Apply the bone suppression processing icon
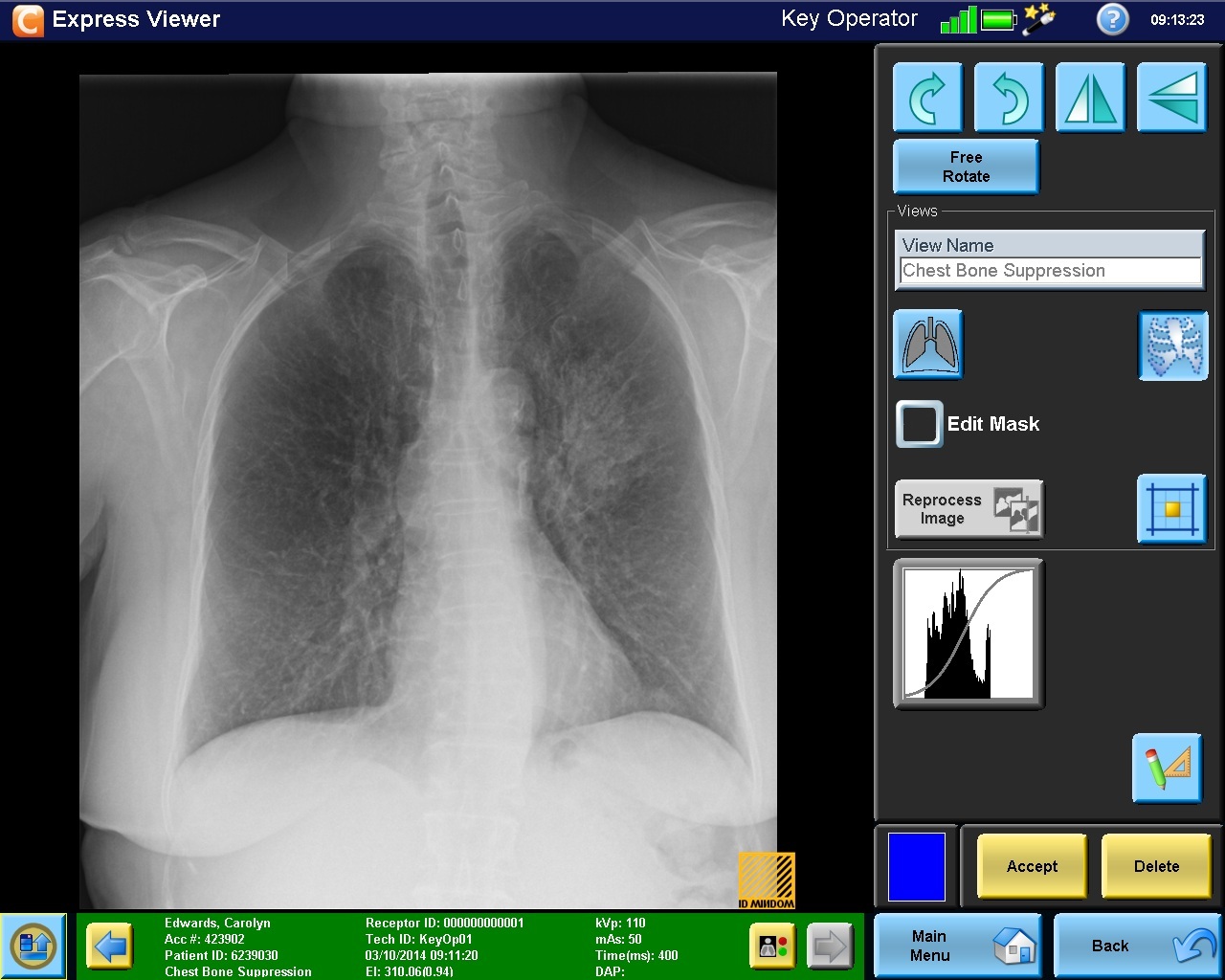 [1172, 345]
